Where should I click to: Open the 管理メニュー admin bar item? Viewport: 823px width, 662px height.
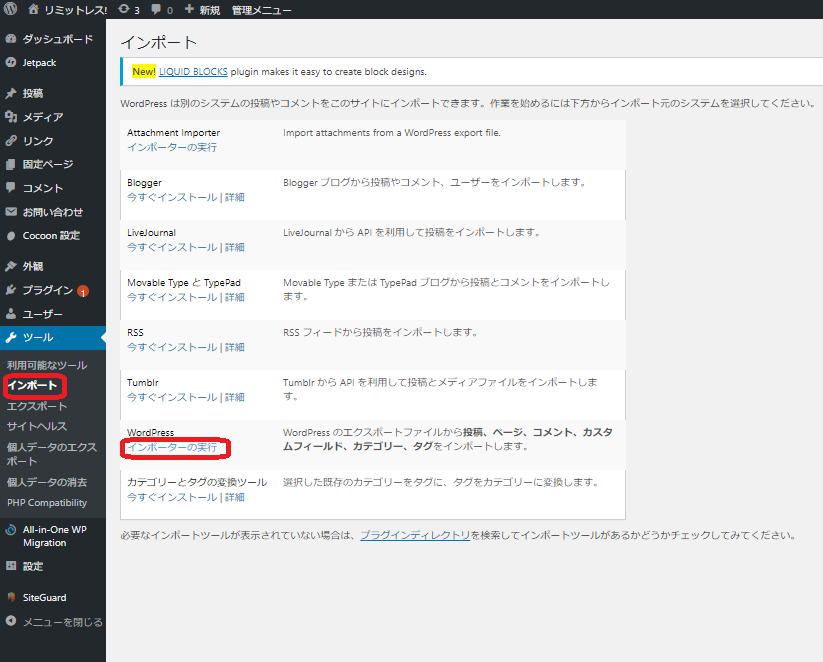click(x=261, y=10)
